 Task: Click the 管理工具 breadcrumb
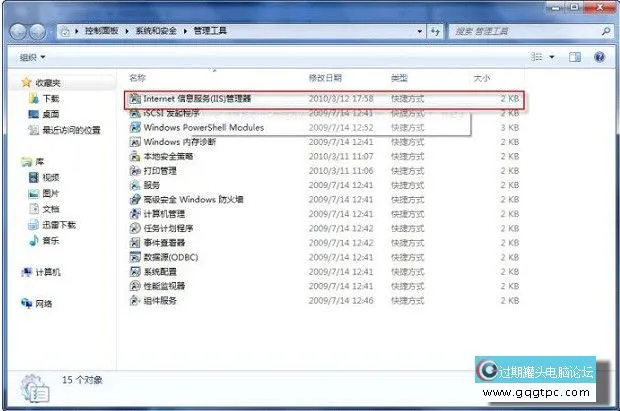(210, 31)
